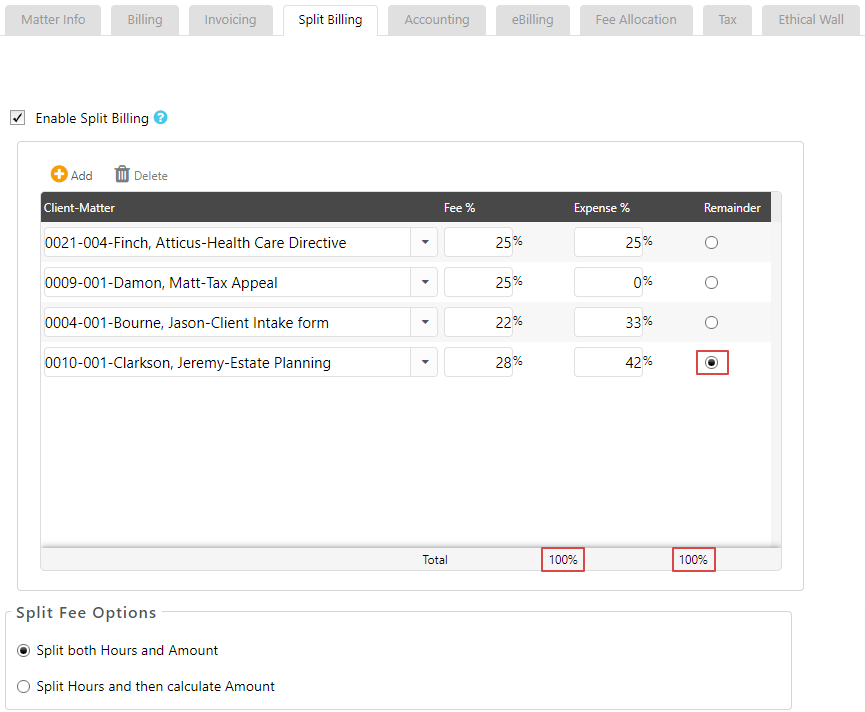Select Split both Hours and Amount option
The image size is (865, 712).
point(24,651)
